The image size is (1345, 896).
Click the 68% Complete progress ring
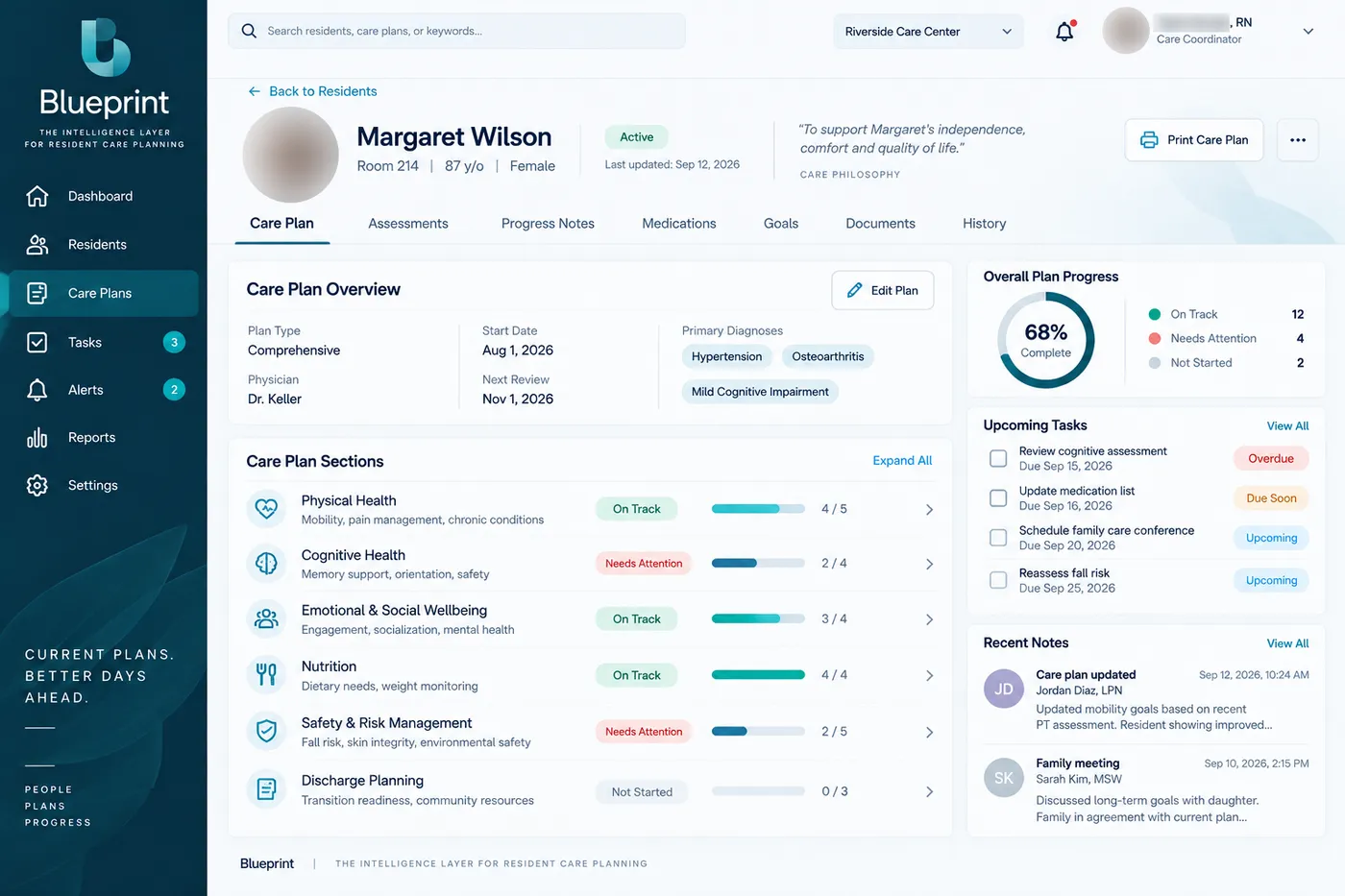point(1046,340)
